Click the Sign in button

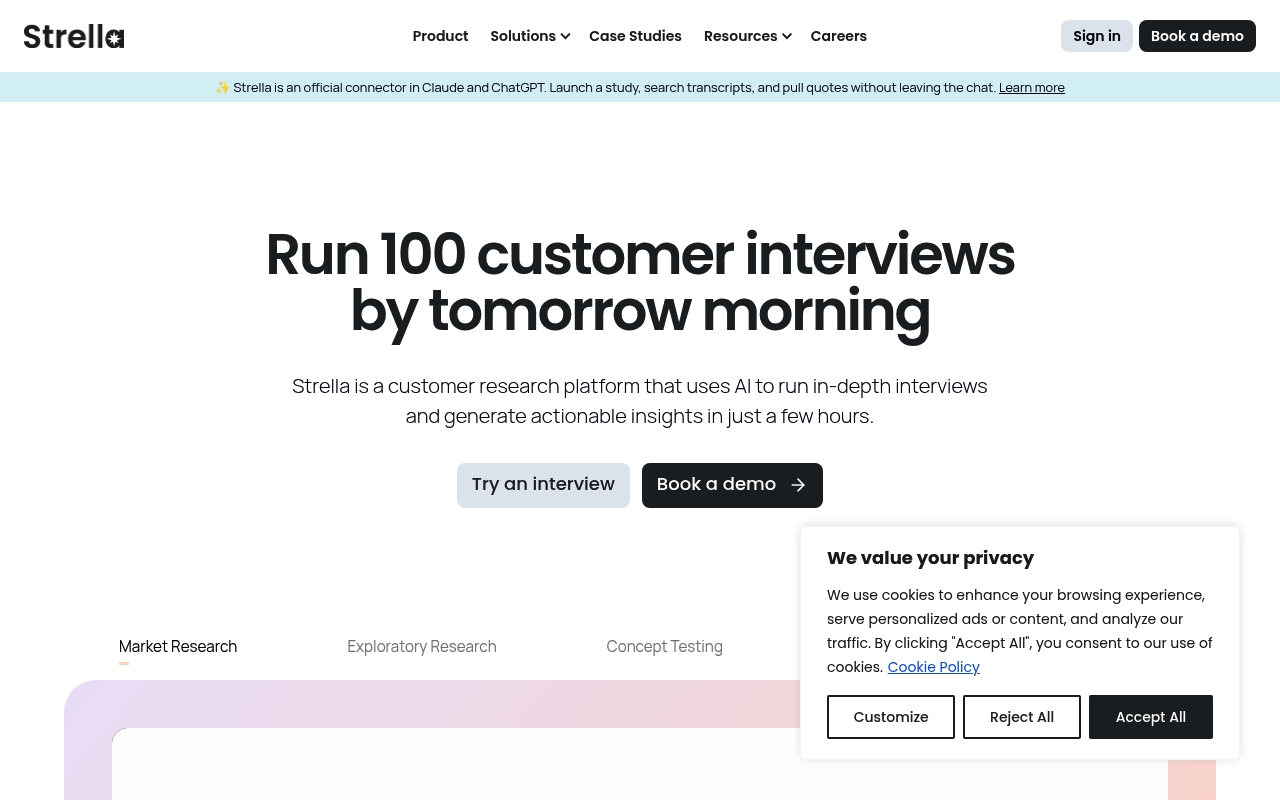click(1097, 36)
